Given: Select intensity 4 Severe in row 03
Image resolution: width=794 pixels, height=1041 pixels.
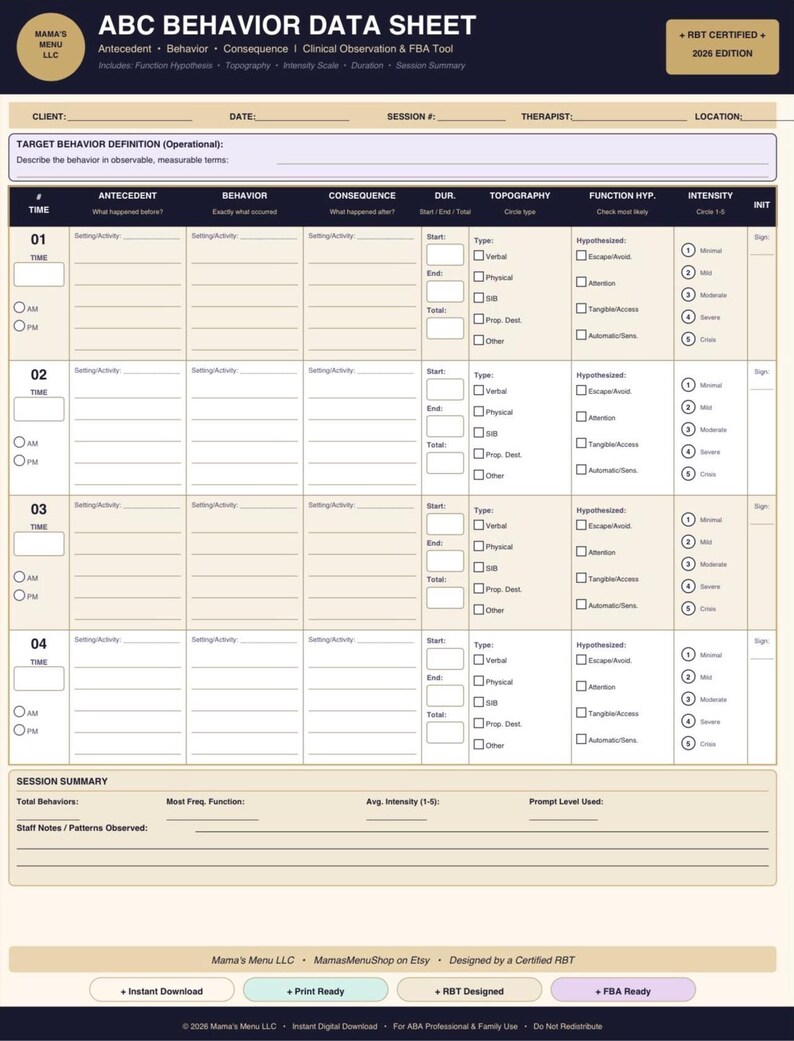Looking at the screenshot, I should click(x=688, y=586).
